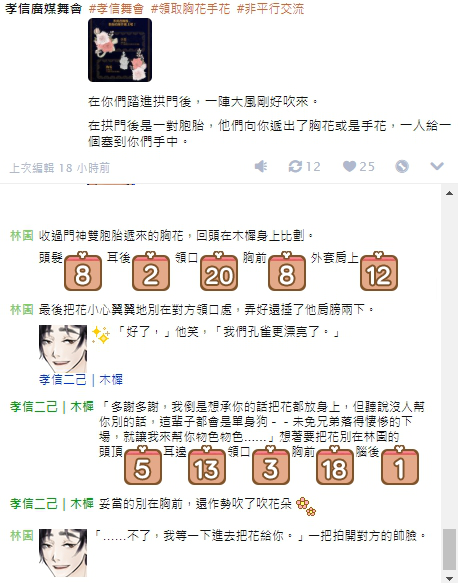The width and height of the screenshot is (458, 583).
Task: Click the dice icon showing 13
Action: click(x=207, y=466)
